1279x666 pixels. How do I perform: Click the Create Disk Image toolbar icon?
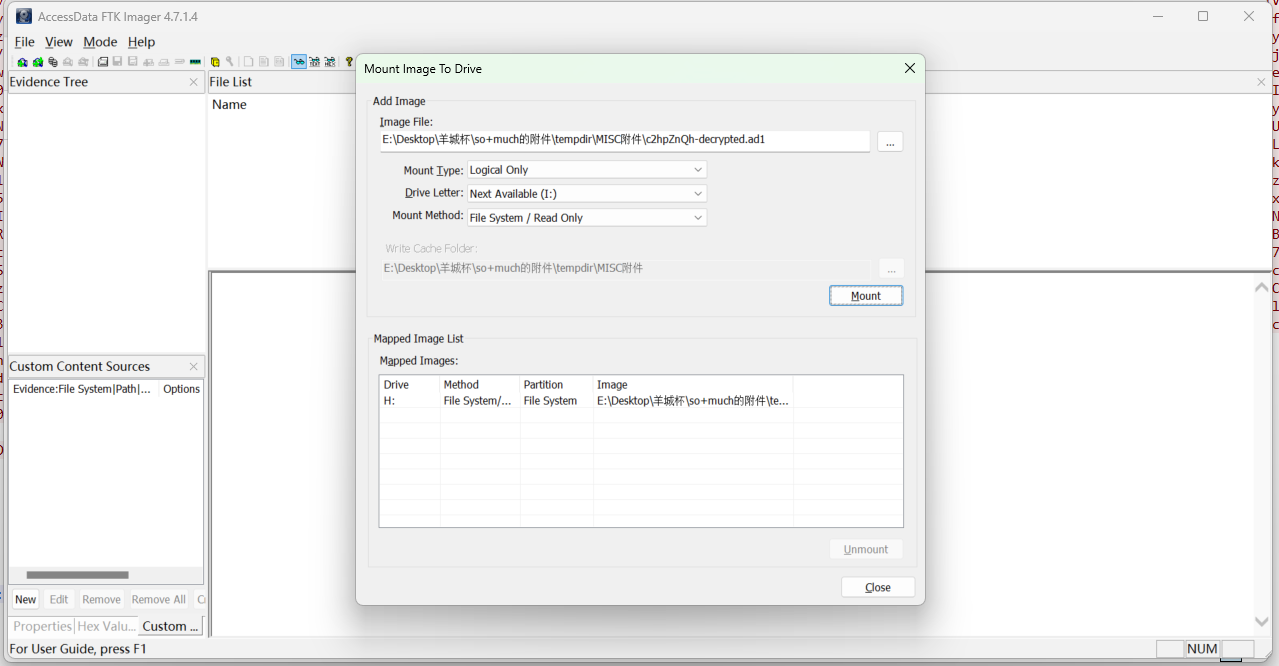[103, 62]
